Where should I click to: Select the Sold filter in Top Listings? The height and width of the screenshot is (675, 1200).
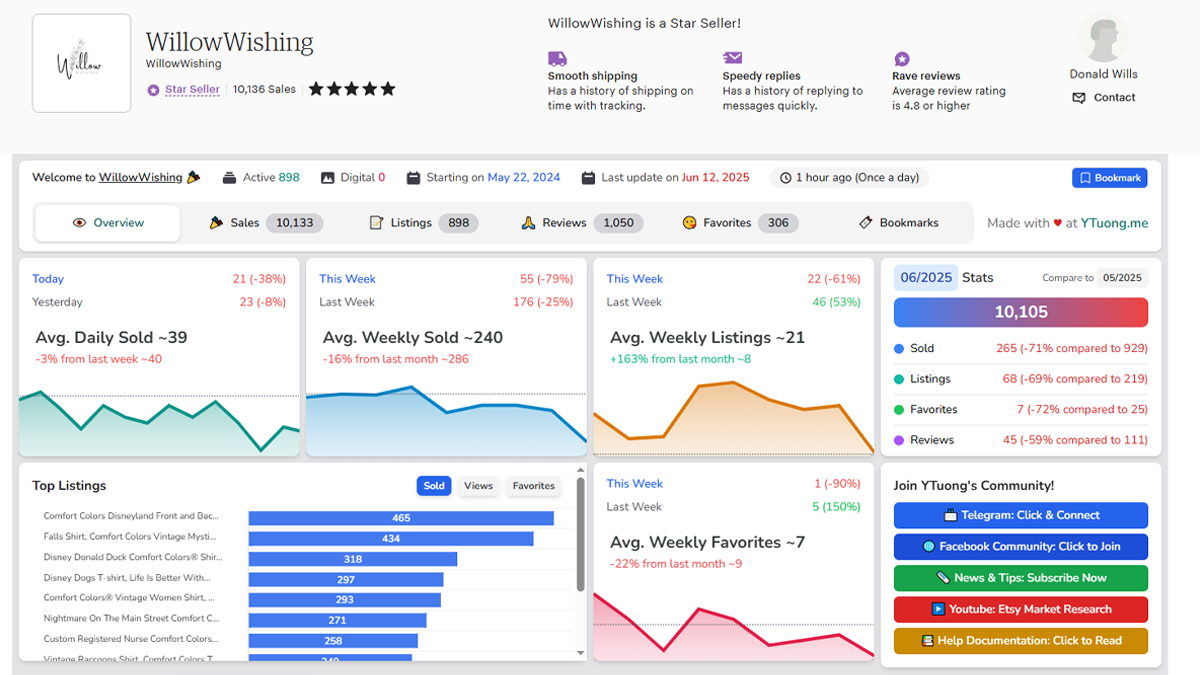[434, 486]
